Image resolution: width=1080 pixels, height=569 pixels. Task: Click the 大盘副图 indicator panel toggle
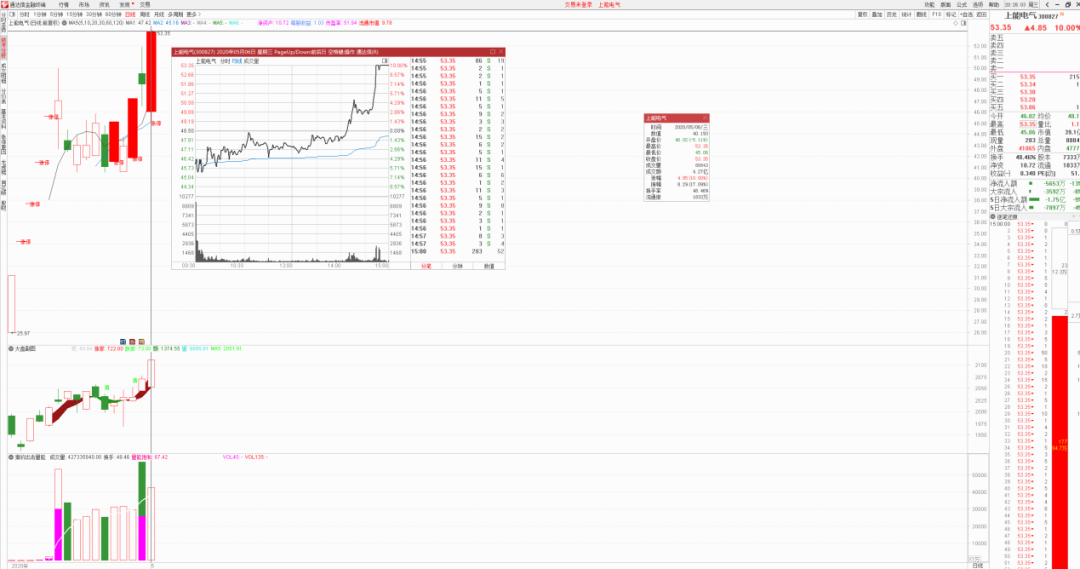(11, 349)
